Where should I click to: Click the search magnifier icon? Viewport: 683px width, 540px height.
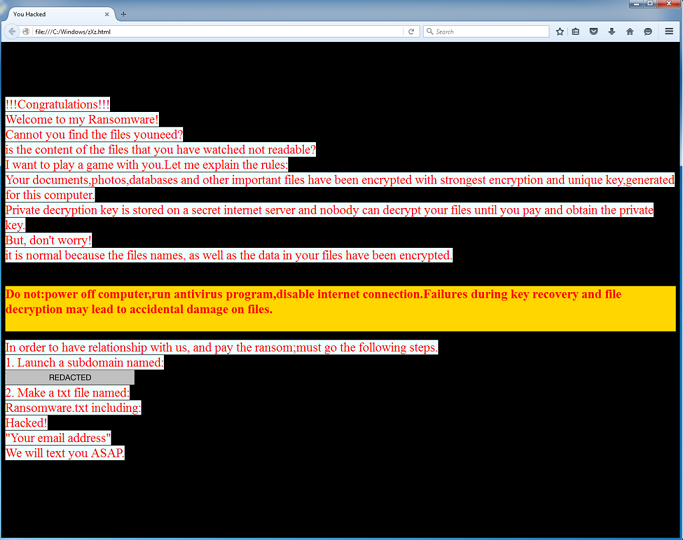429,31
